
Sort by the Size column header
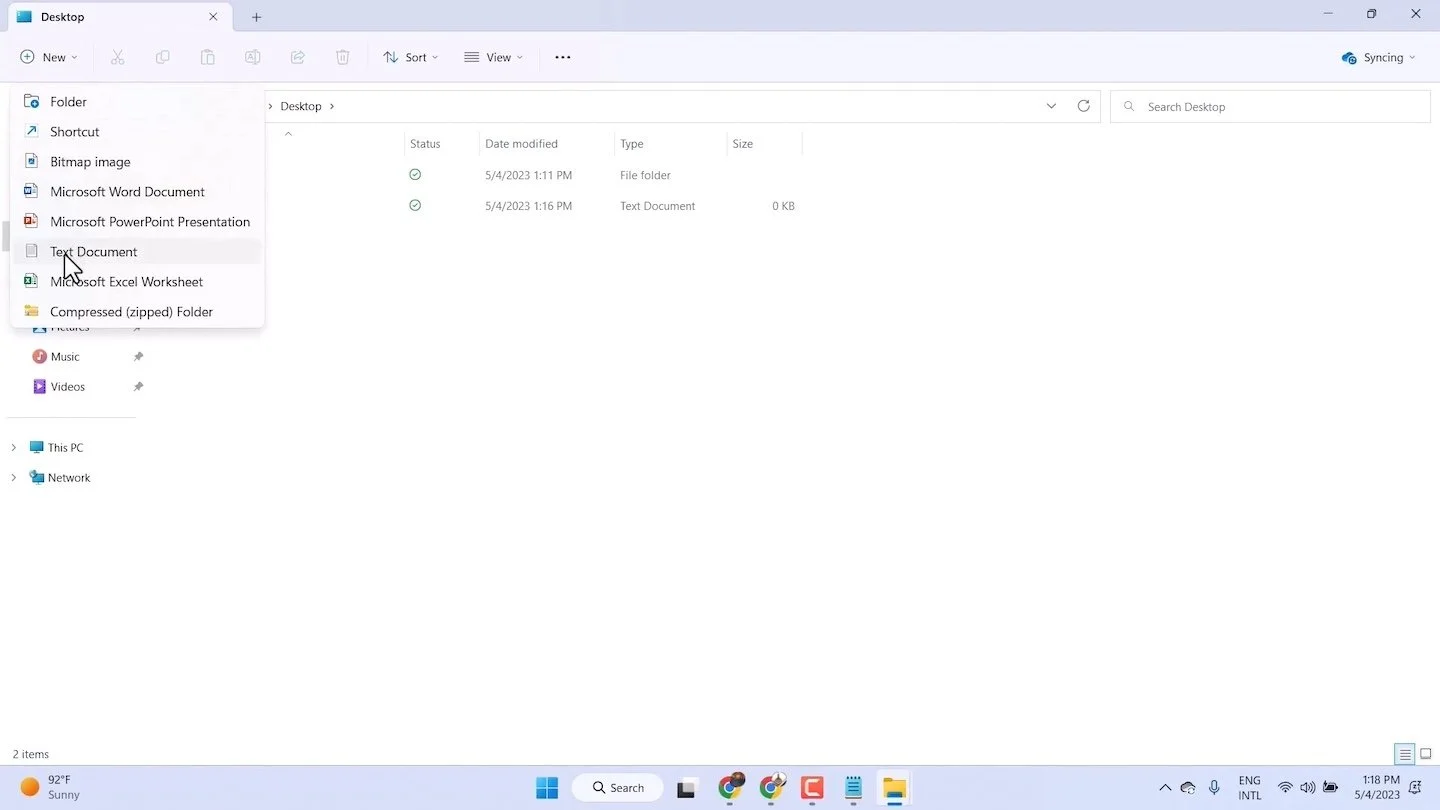click(x=764, y=144)
